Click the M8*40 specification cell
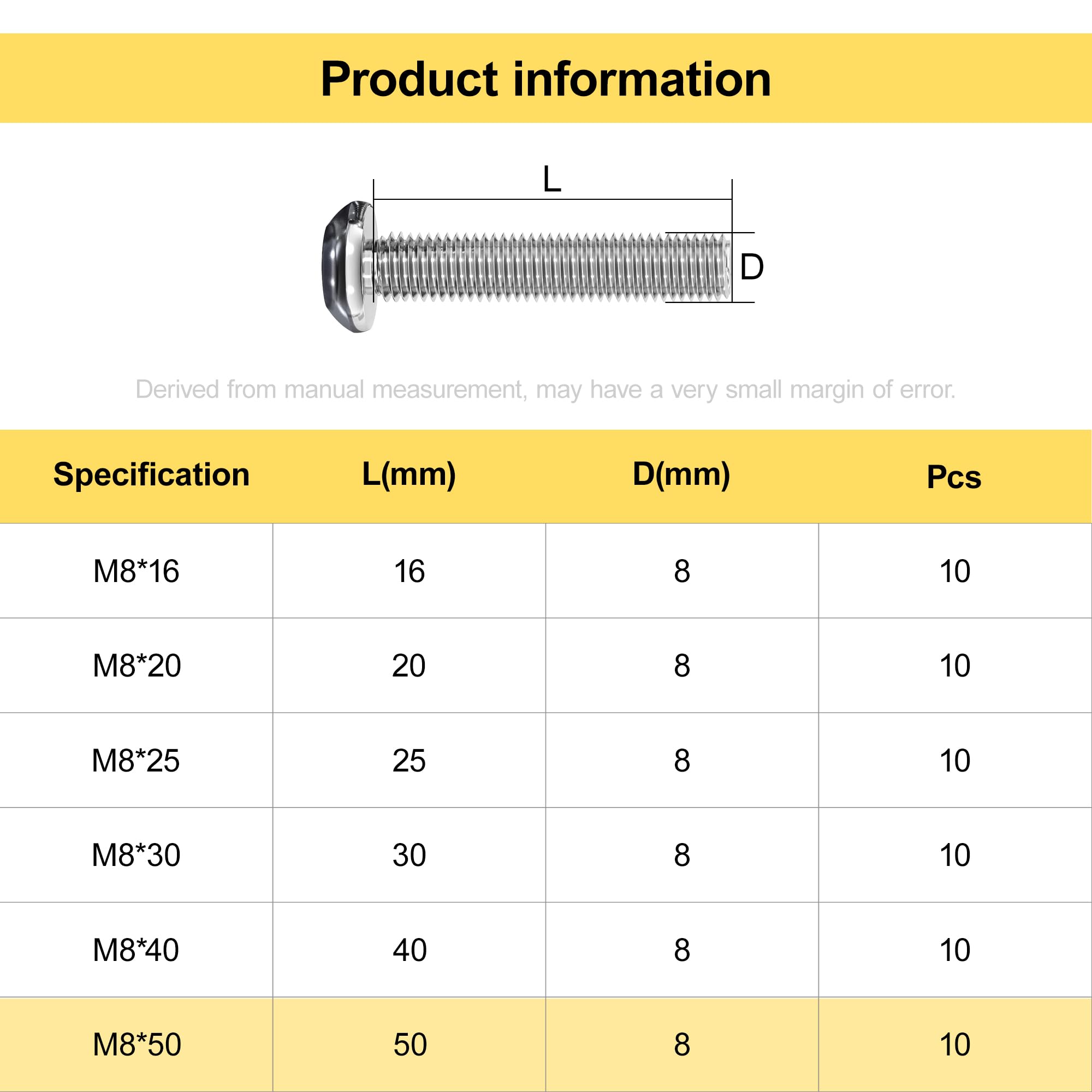Viewport: 1092px width, 1092px height. [x=136, y=949]
